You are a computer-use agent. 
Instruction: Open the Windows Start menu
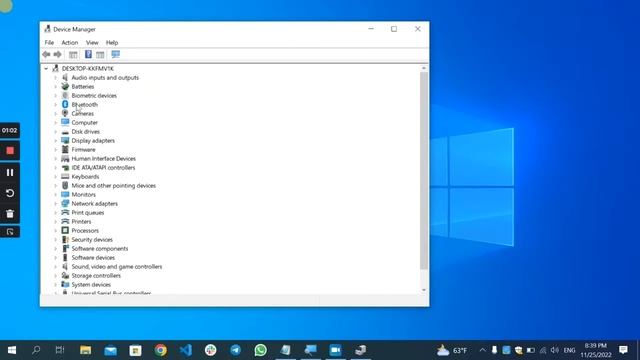tap(12, 350)
